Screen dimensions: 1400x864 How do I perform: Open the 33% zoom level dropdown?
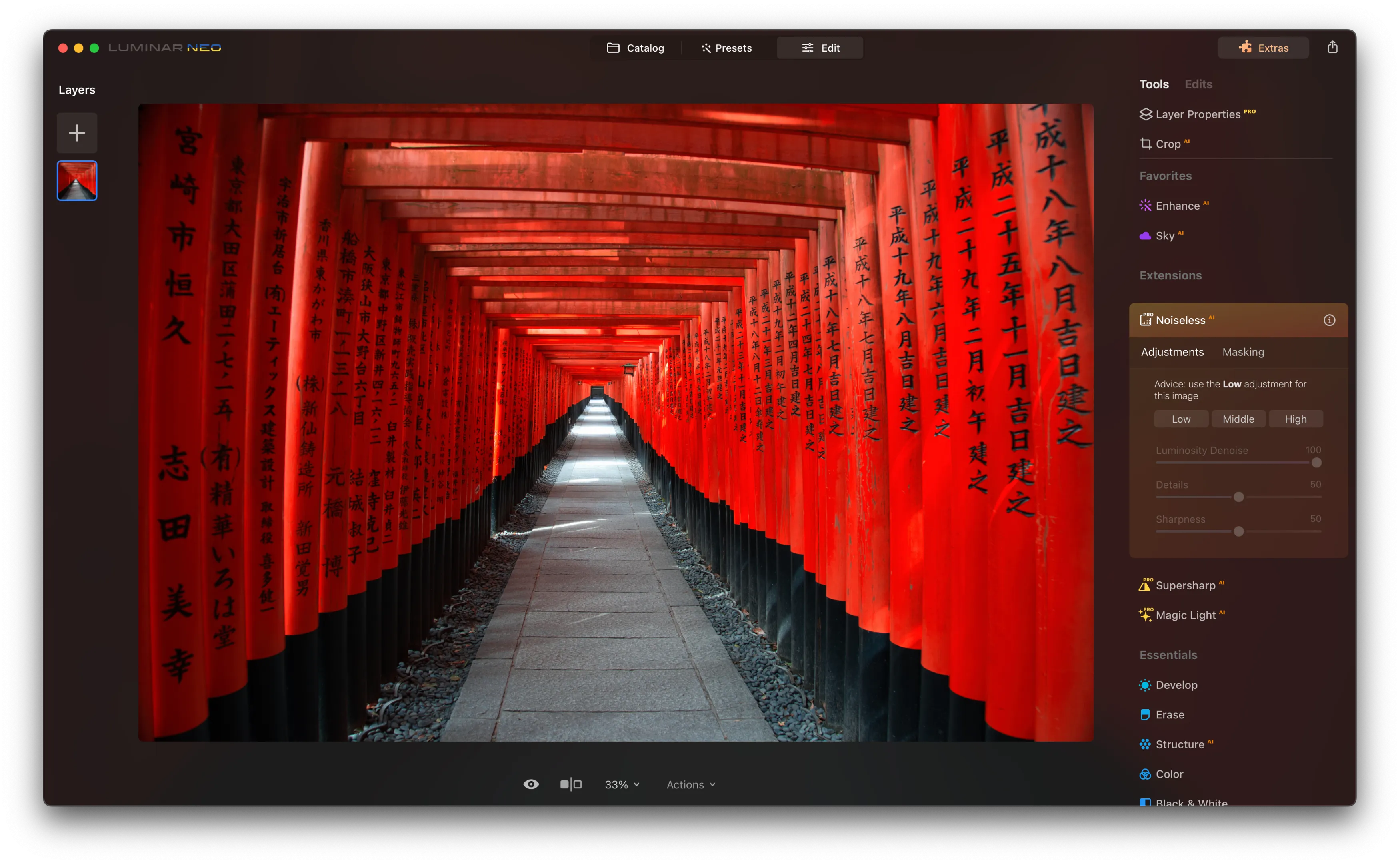(x=622, y=785)
